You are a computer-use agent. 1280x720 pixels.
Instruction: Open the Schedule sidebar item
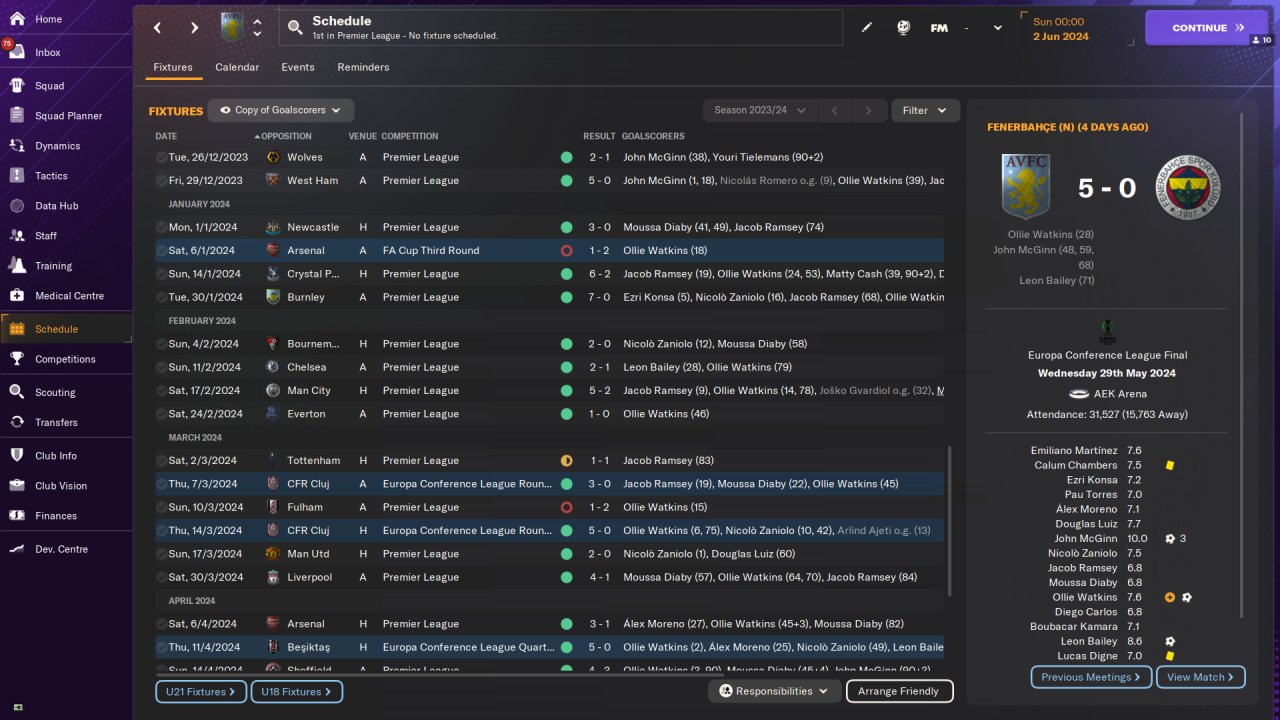click(66, 329)
